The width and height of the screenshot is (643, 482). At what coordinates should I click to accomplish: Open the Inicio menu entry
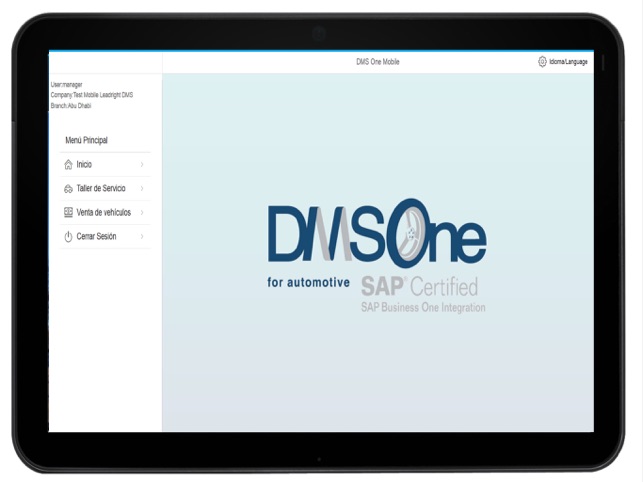point(105,164)
